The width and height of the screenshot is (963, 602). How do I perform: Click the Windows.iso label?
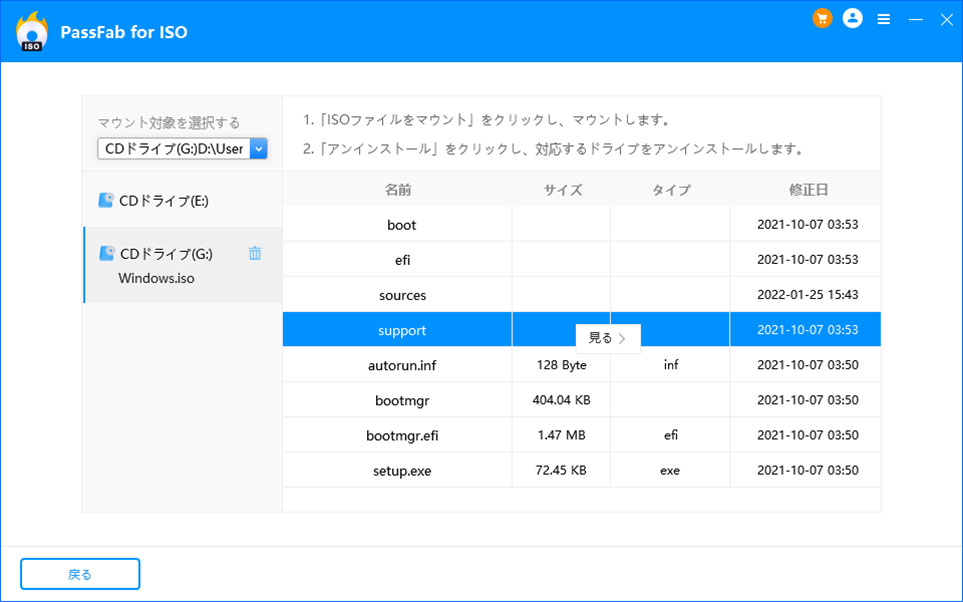pos(156,278)
